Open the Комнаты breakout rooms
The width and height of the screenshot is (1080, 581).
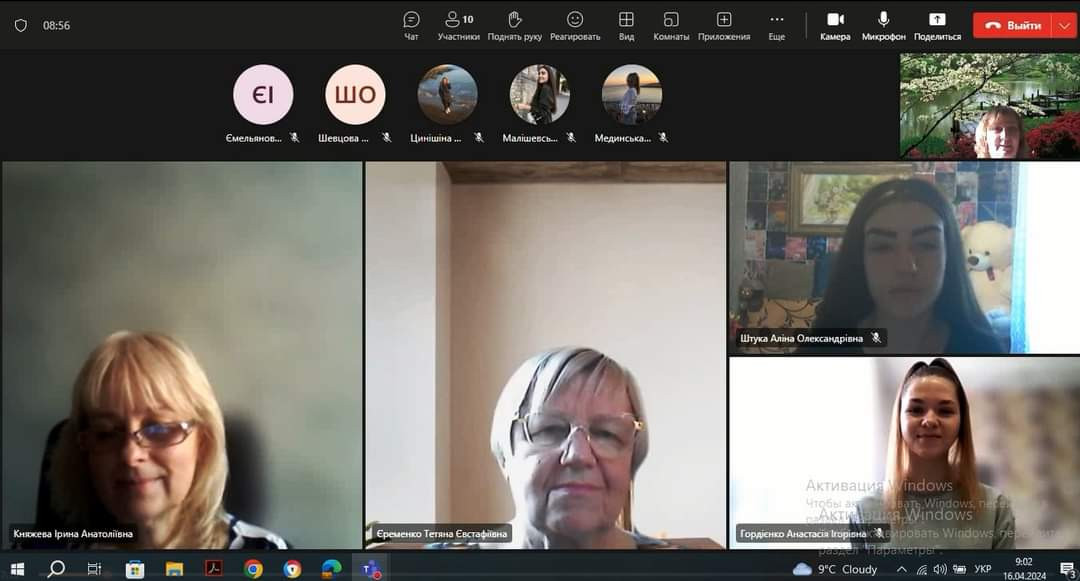[671, 25]
